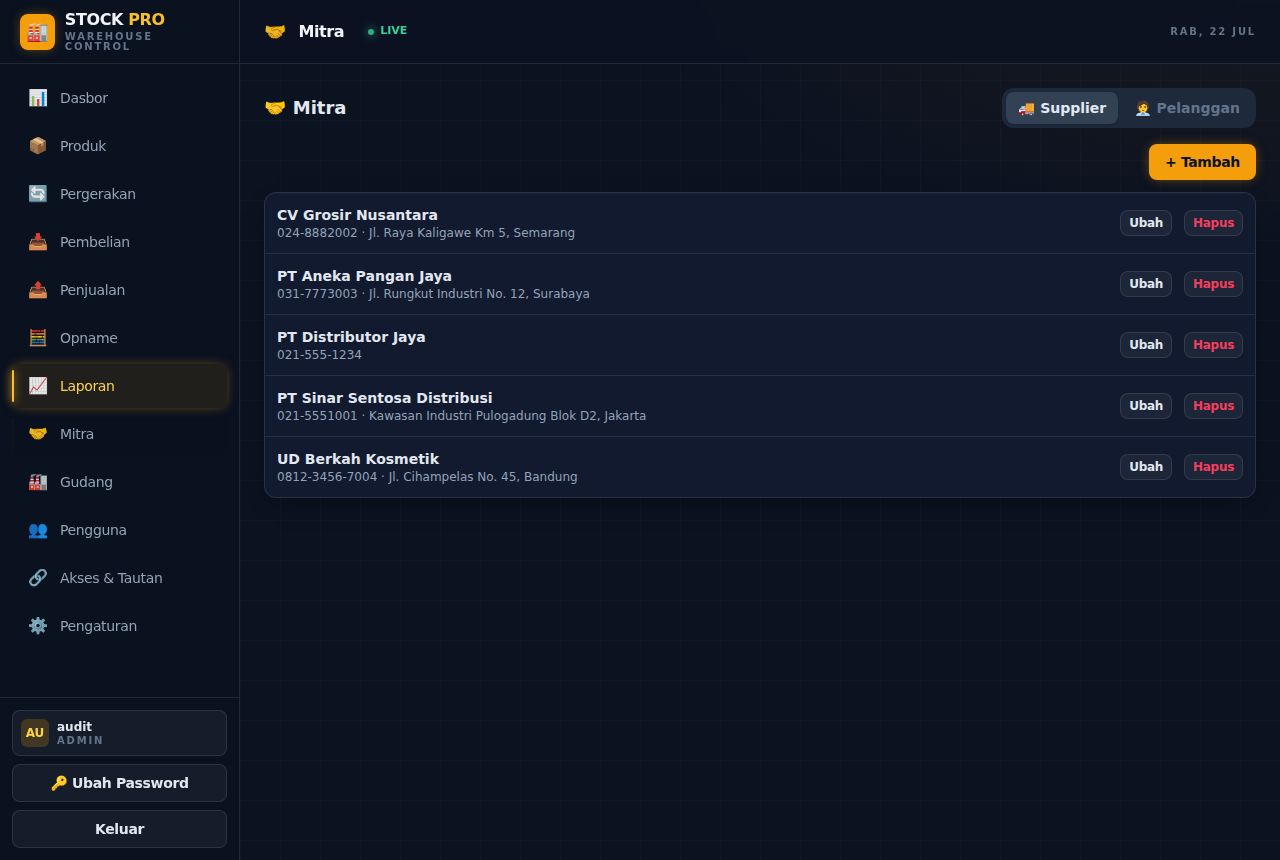Image resolution: width=1280 pixels, height=860 pixels.
Task: Click the Penjualan outbox tray icon
Action: click(x=38, y=290)
